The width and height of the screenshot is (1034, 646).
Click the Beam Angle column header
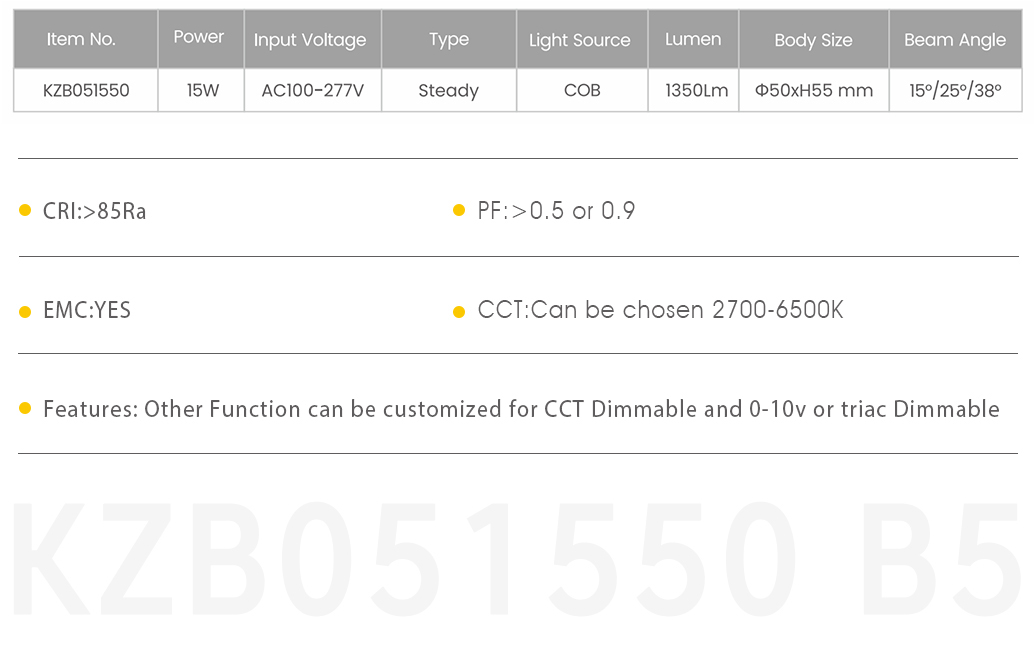(x=956, y=39)
